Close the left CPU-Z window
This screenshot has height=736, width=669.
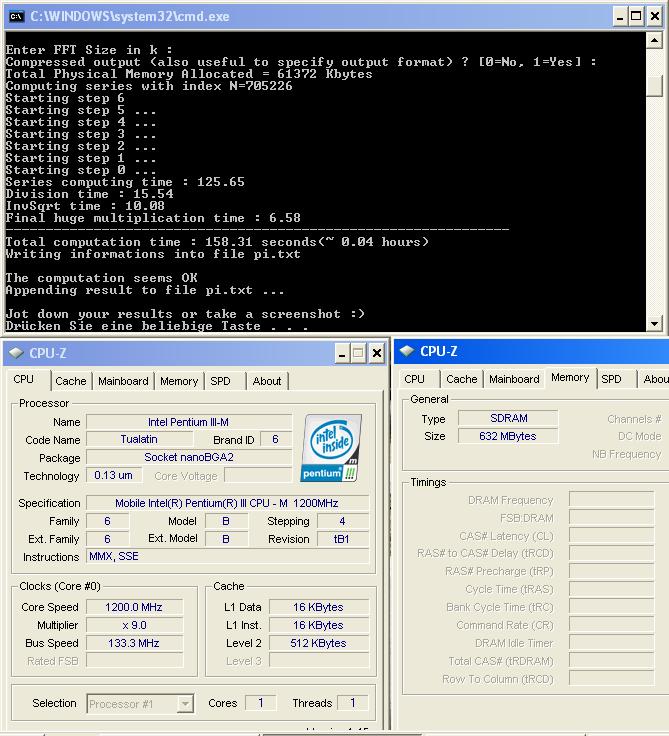point(377,353)
